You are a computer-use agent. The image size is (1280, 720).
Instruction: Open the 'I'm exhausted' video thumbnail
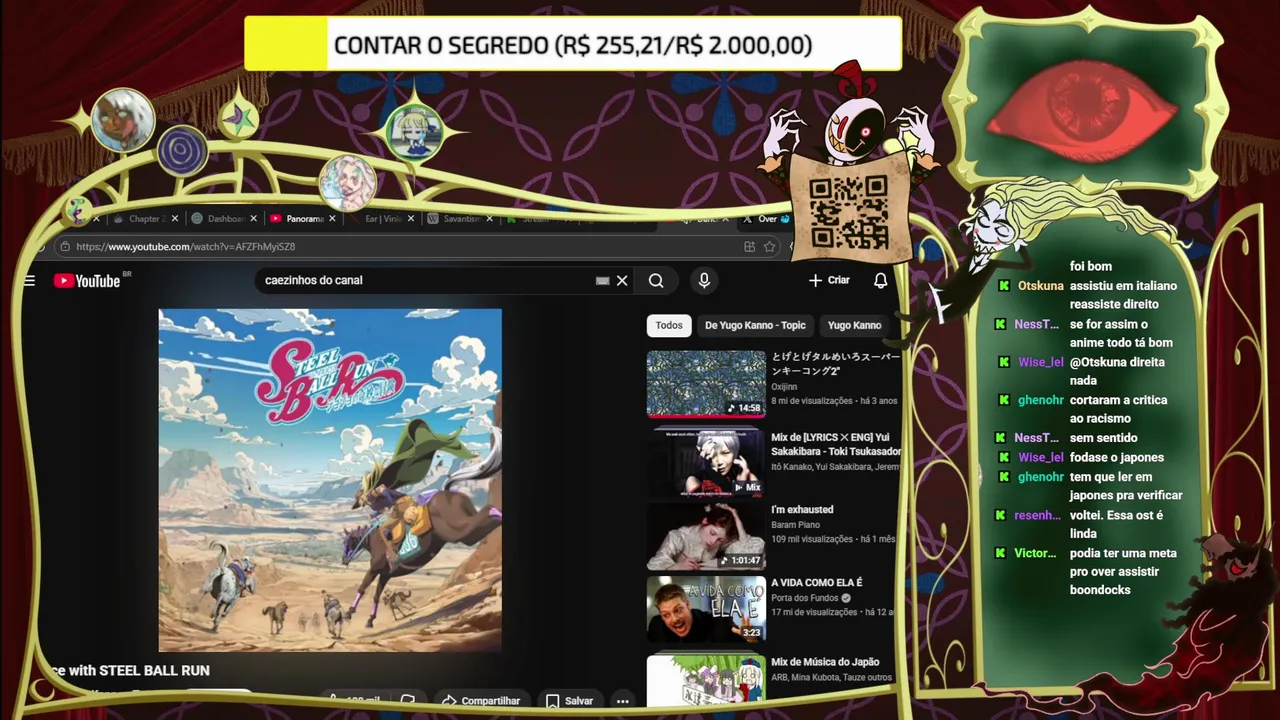pos(706,536)
